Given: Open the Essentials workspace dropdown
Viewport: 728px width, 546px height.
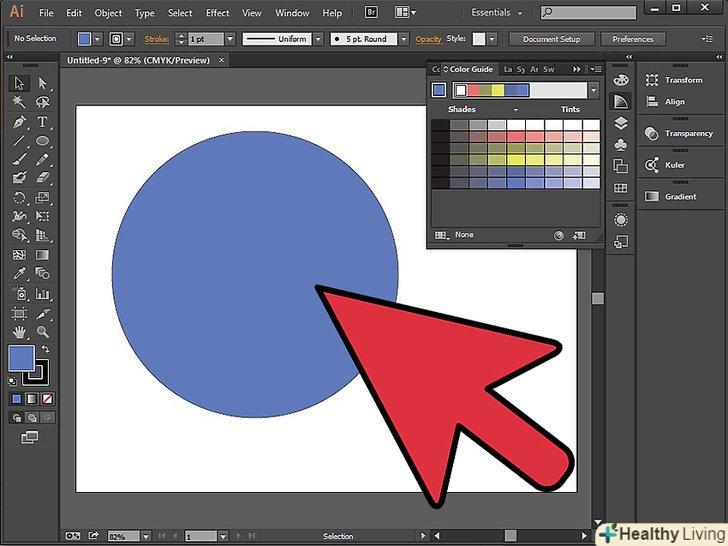Looking at the screenshot, I should (496, 13).
